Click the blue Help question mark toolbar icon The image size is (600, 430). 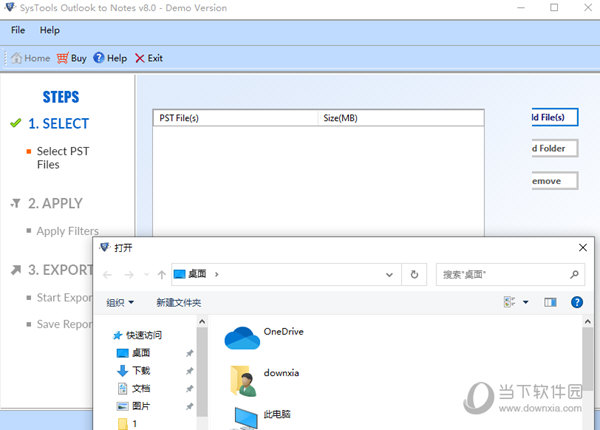[99, 58]
